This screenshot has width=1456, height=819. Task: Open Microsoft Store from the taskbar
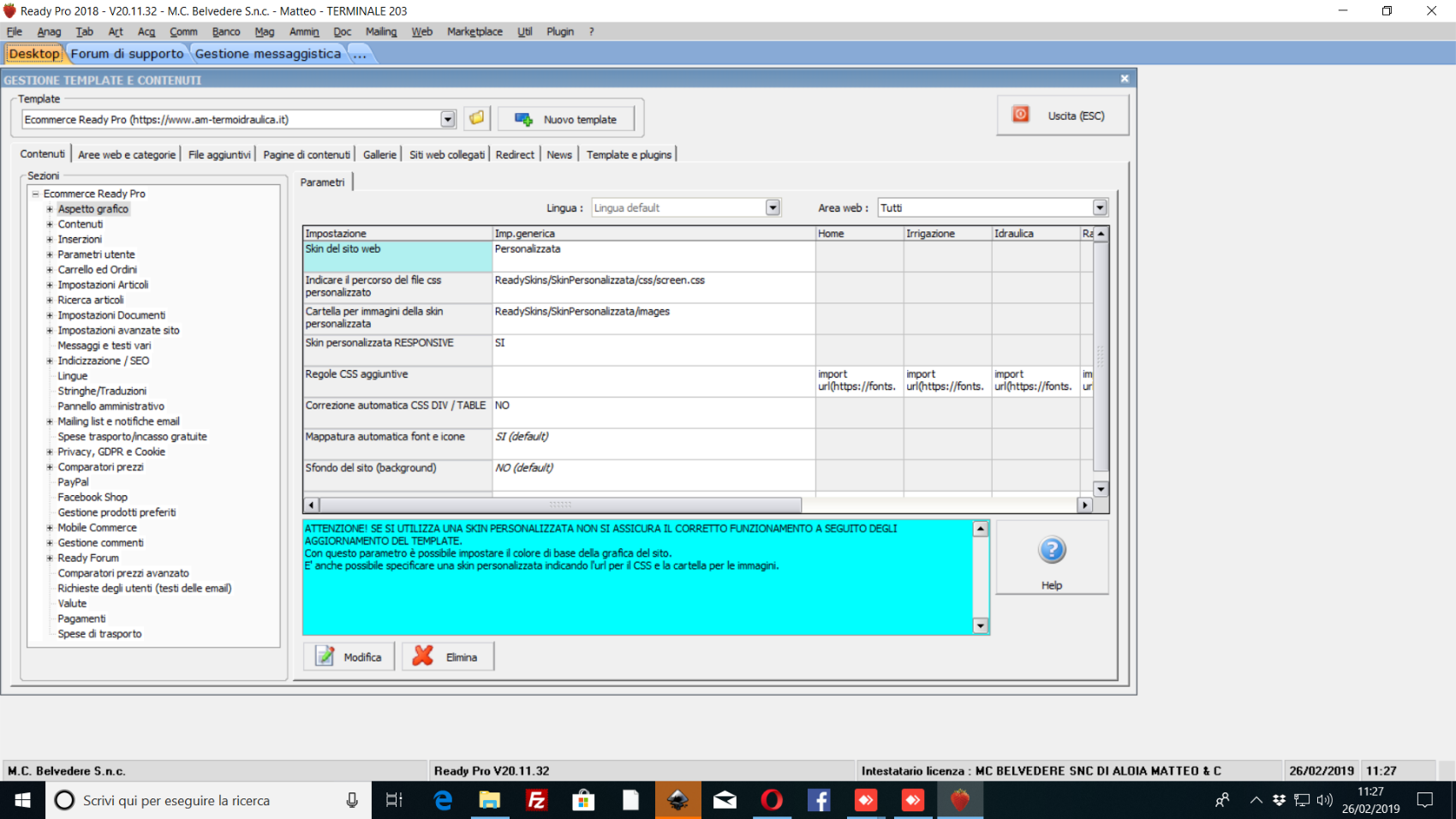[x=583, y=800]
